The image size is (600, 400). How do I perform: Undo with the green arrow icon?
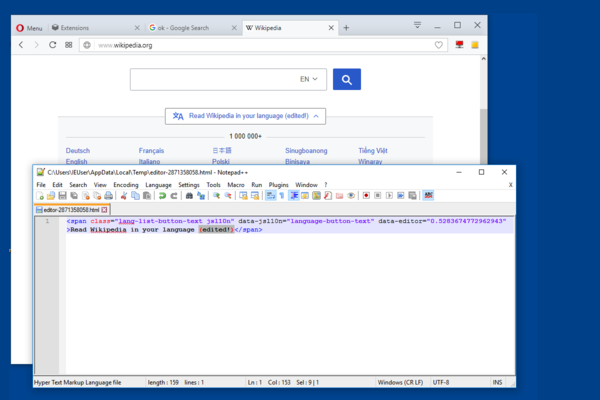tap(162, 196)
